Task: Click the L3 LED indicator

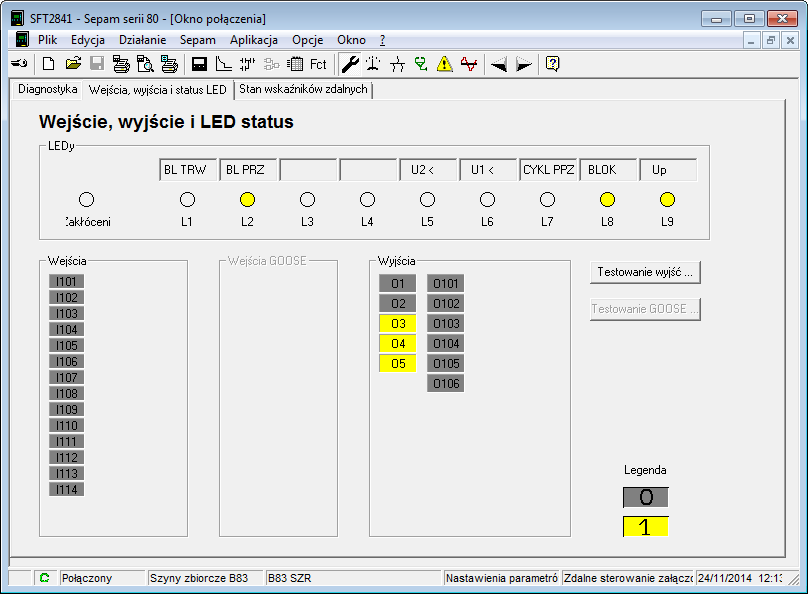Action: click(x=308, y=199)
